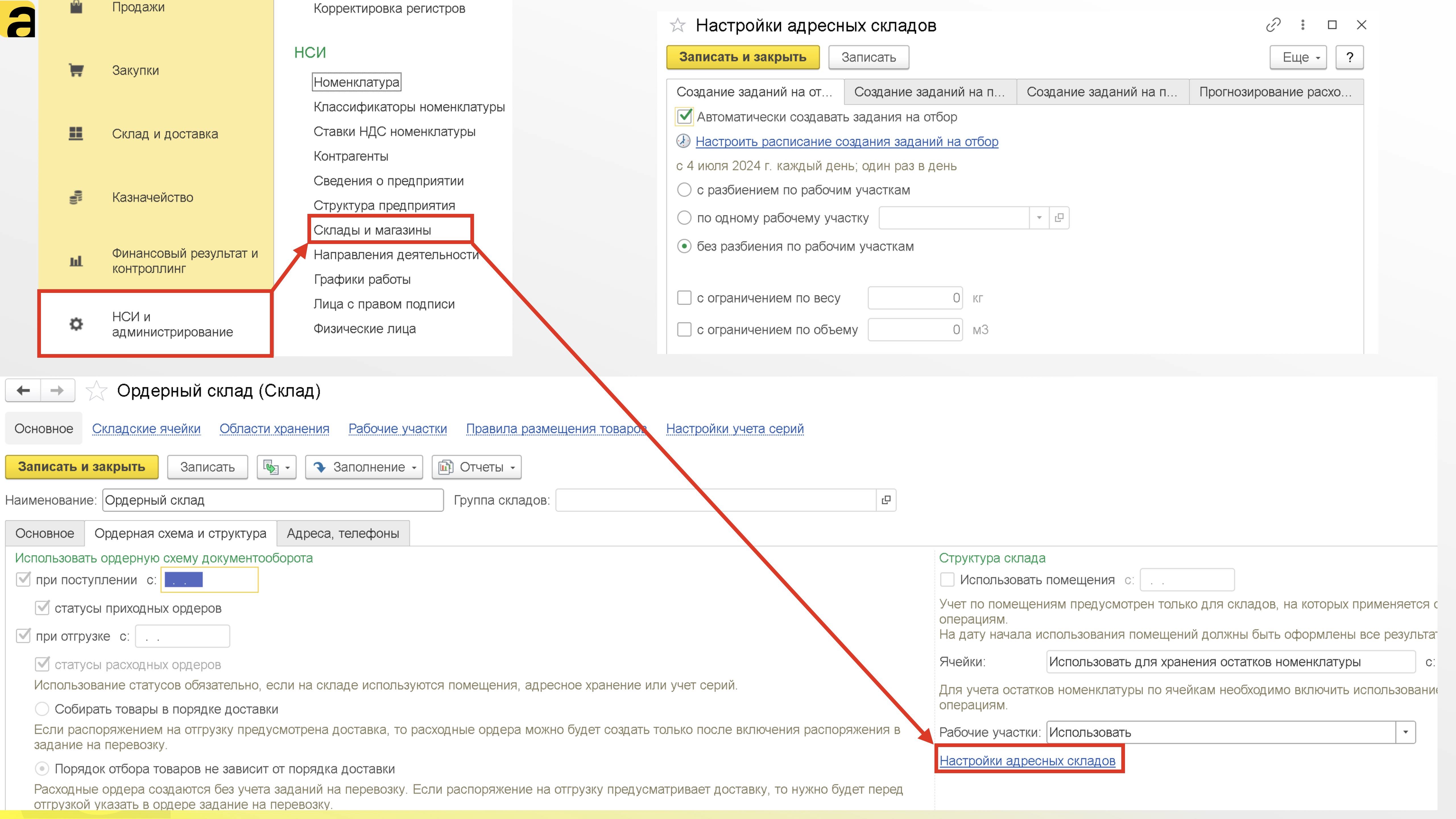Image resolution: width=1456 pixels, height=819 pixels.
Task: Open Контрагенты menu item
Action: 351,156
